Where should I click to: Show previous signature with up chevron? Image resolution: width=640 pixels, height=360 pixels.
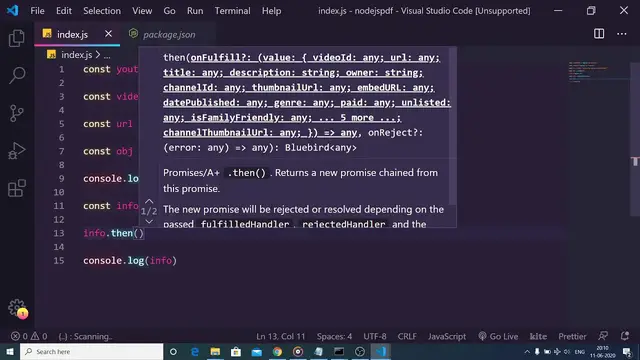(x=149, y=201)
